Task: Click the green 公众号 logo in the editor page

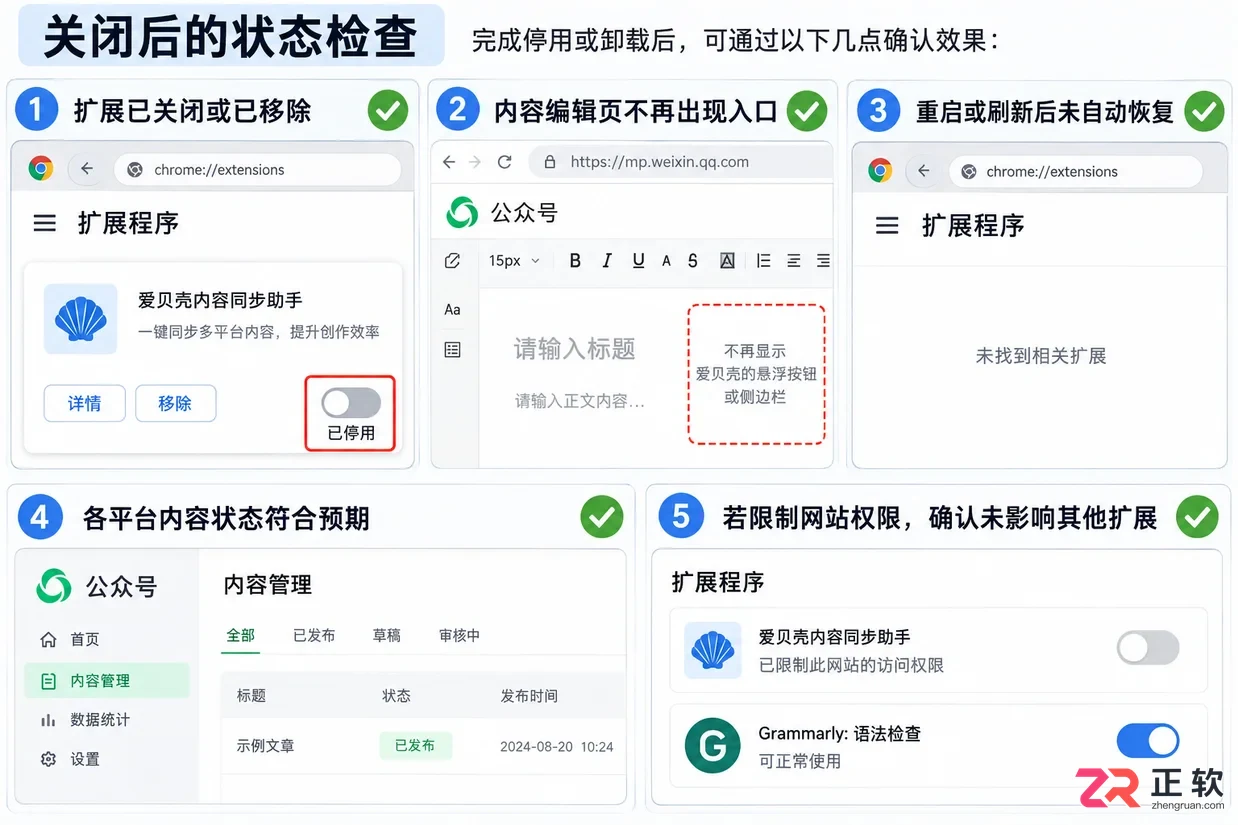Action: tap(462, 212)
